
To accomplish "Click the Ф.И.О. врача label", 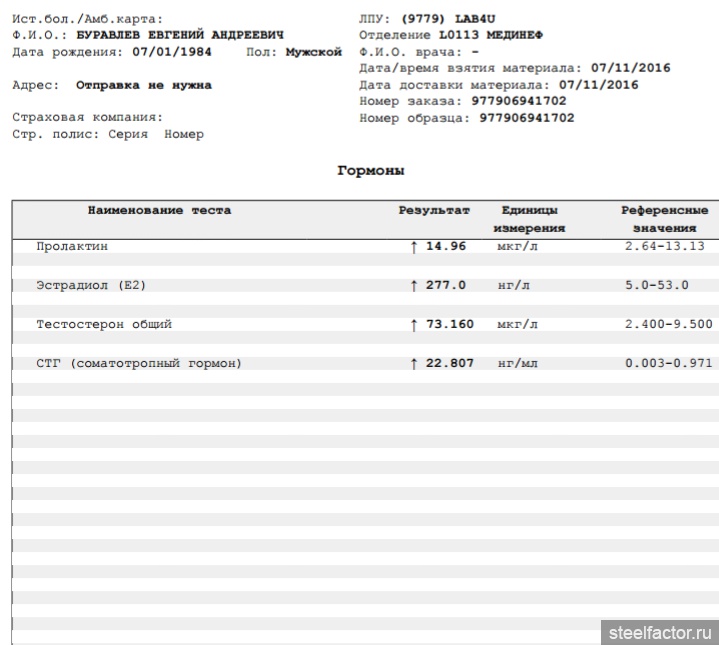I will (x=410, y=52).
